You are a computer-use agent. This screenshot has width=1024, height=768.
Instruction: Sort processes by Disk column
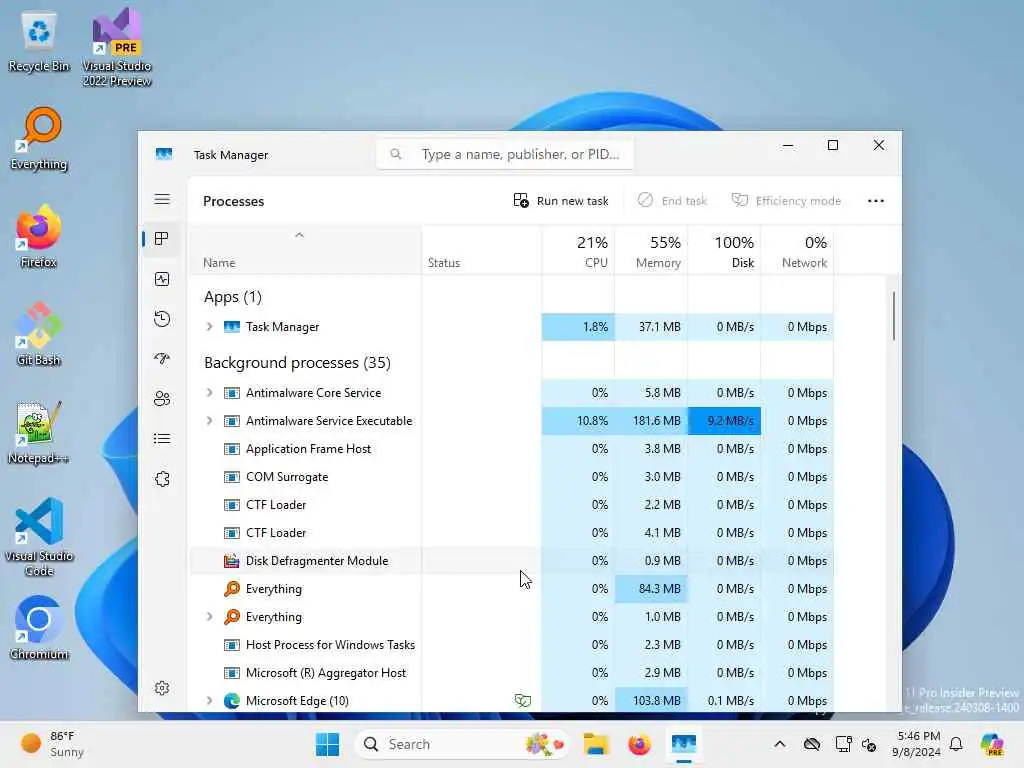tap(724, 251)
